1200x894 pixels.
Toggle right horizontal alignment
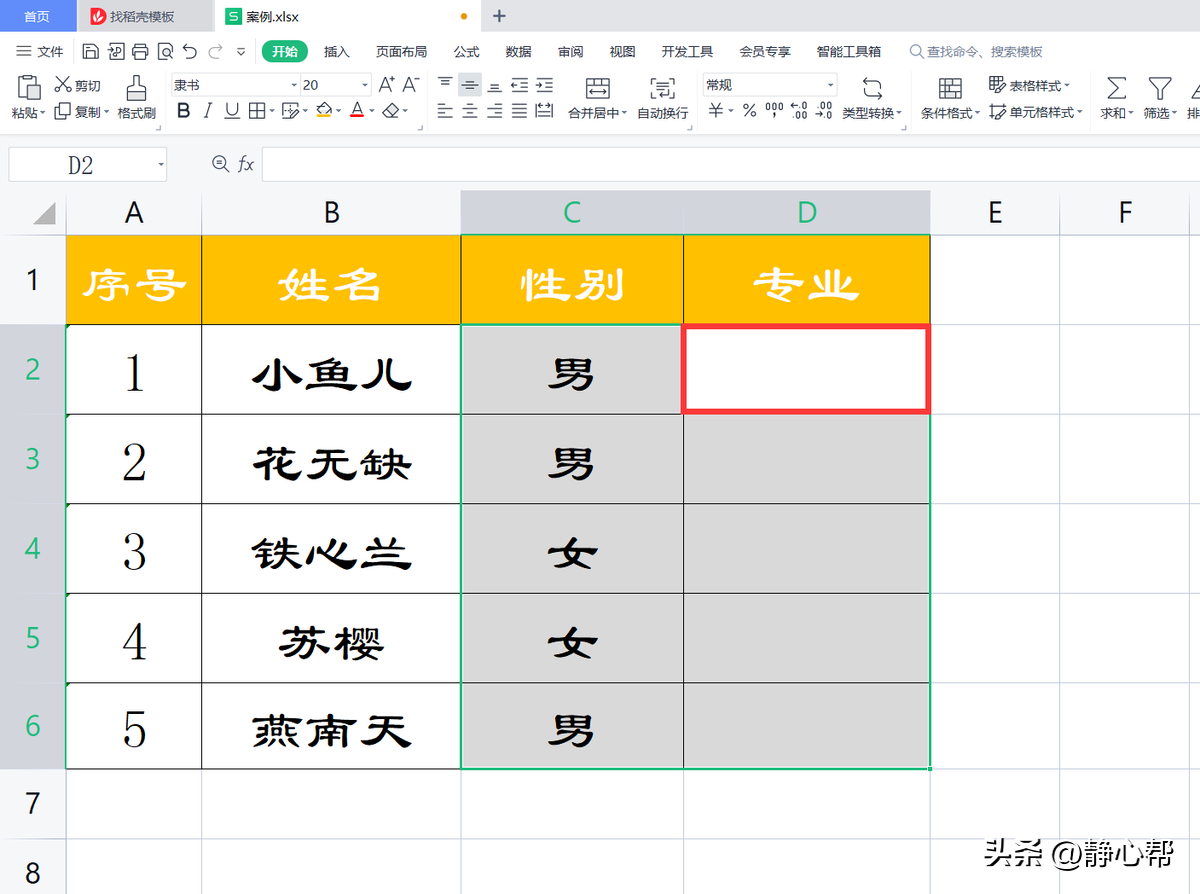click(x=494, y=111)
